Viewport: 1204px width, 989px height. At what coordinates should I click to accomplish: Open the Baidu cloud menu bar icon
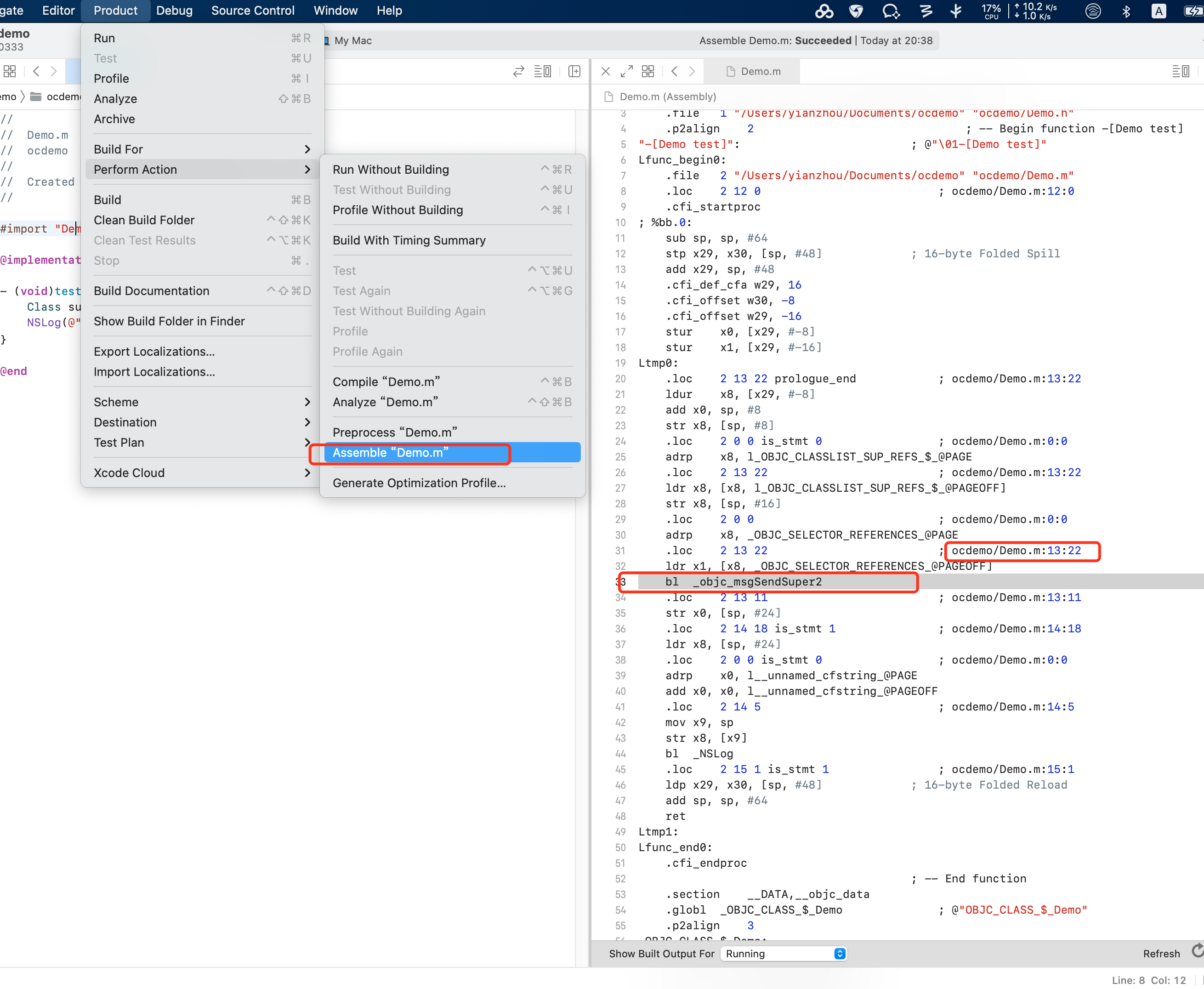point(823,11)
